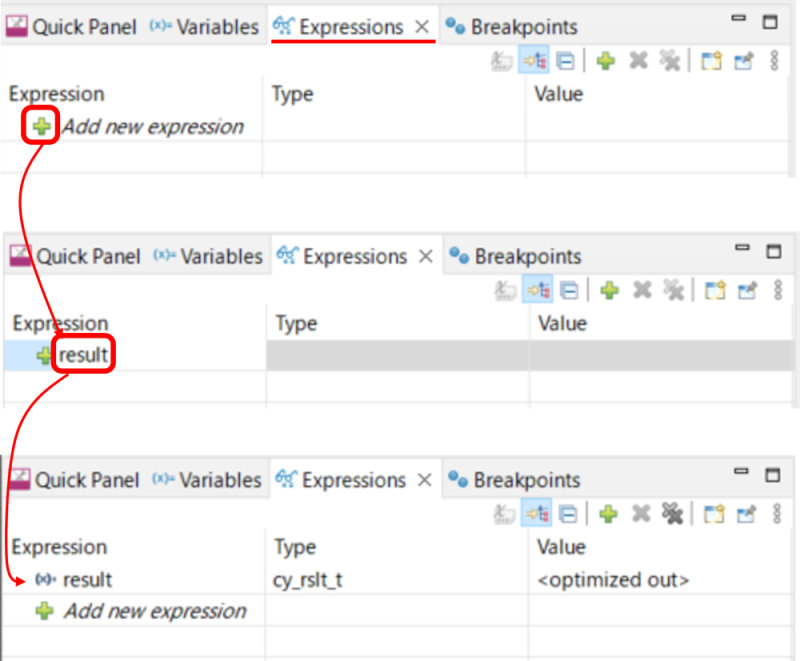The image size is (800, 661).
Task: Open Breakpoints tab in the panel with highlighted result row
Action: coord(528,257)
